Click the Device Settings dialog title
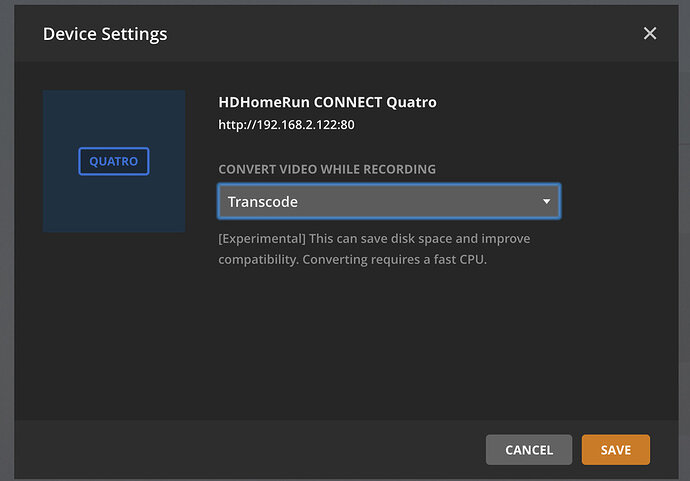 click(105, 34)
